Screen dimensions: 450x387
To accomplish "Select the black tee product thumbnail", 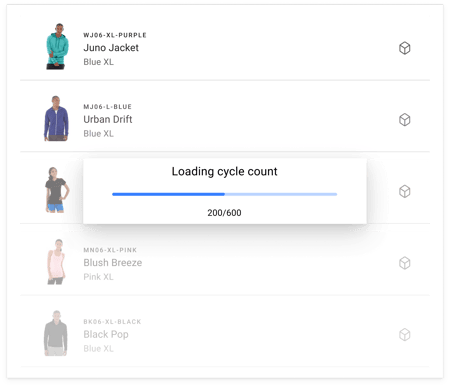I will (x=57, y=190).
